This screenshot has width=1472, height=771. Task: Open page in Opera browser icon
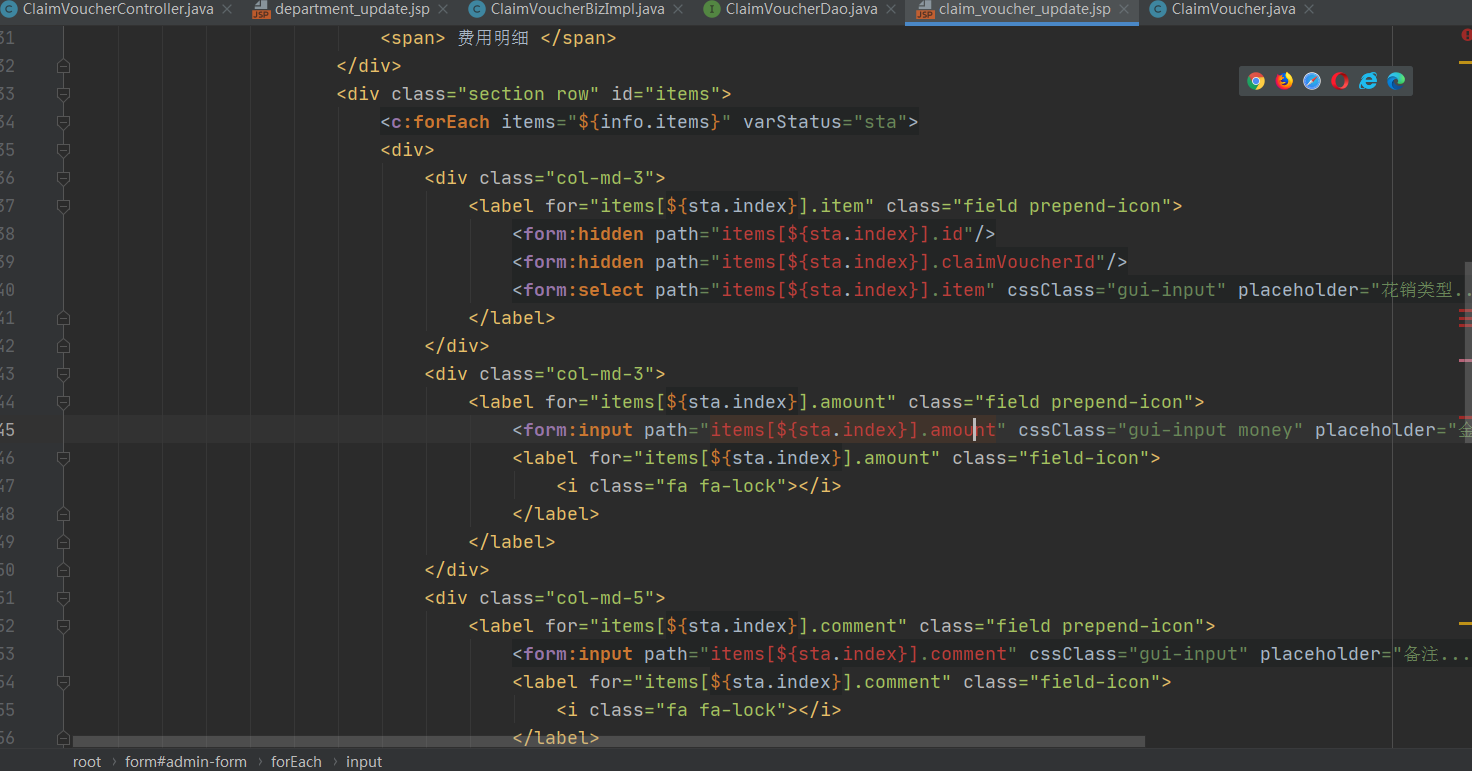tap(1340, 81)
